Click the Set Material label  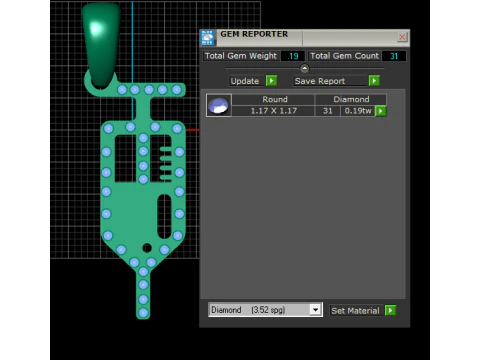355,311
